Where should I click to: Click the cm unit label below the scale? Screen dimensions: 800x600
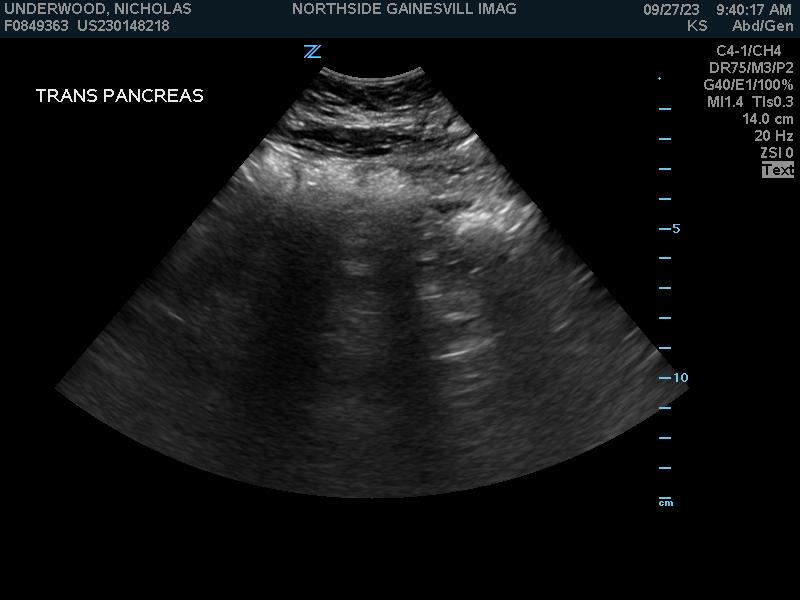[x=666, y=503]
